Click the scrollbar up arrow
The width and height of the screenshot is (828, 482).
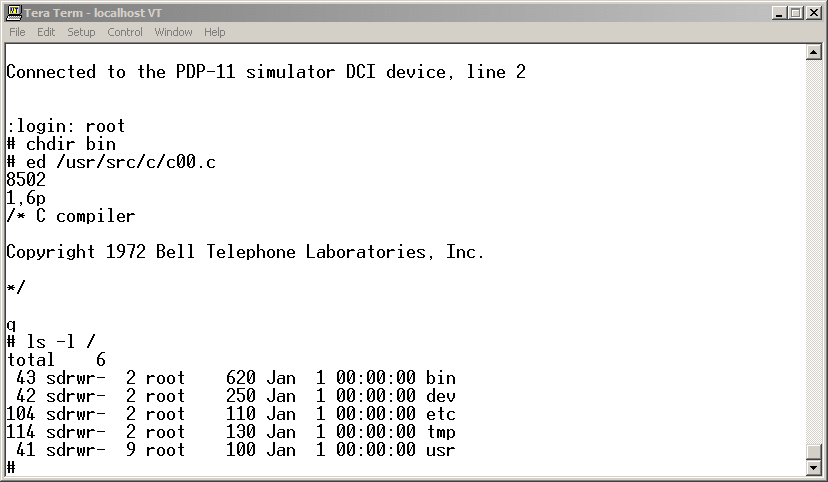814,52
